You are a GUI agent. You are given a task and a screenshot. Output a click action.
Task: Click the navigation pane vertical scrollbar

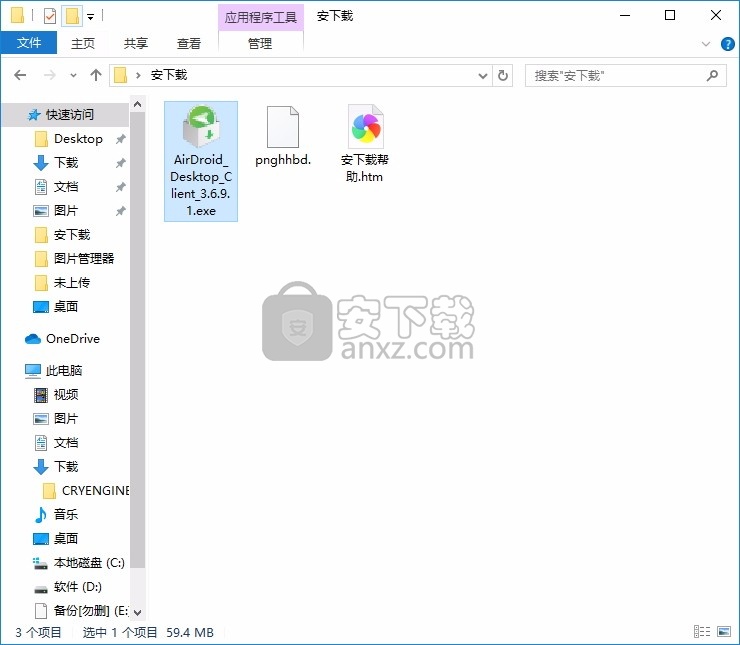(138, 350)
